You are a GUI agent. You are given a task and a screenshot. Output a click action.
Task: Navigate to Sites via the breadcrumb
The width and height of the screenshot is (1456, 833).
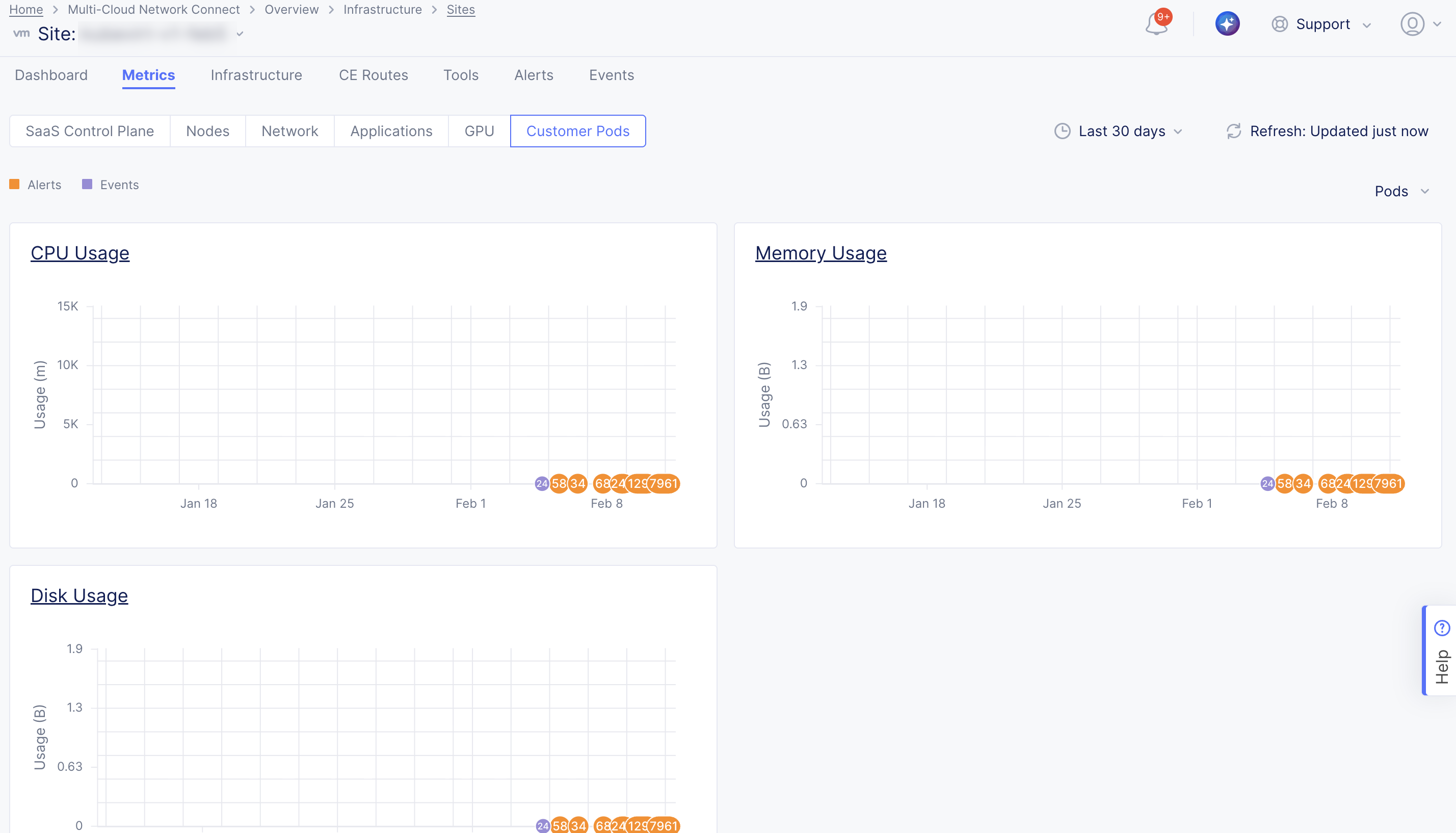click(x=461, y=9)
